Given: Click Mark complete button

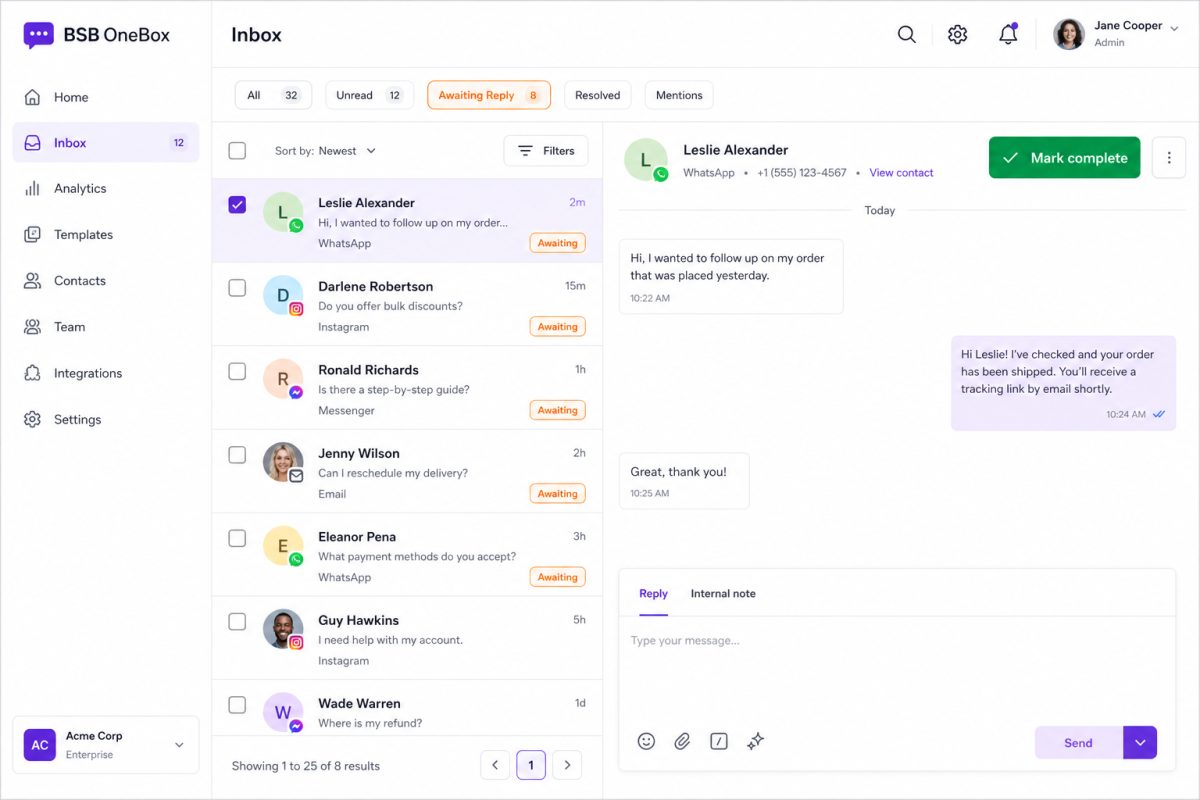Looking at the screenshot, I should coord(1064,158).
